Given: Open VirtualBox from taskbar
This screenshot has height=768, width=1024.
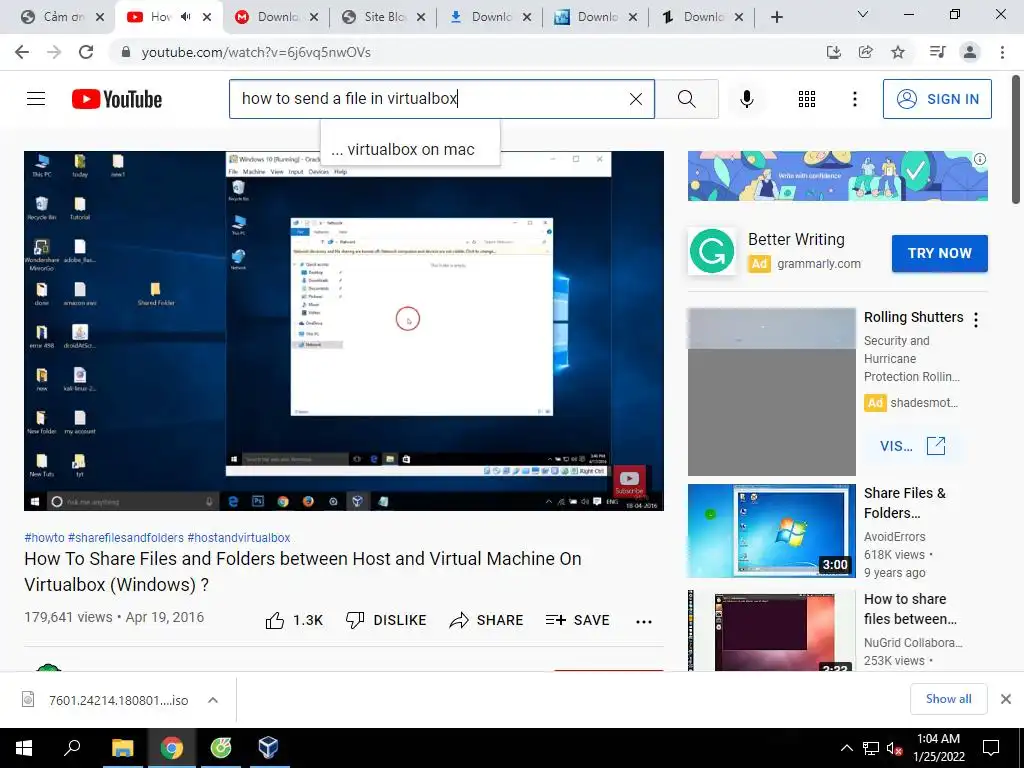Looking at the screenshot, I should click(x=268, y=748).
